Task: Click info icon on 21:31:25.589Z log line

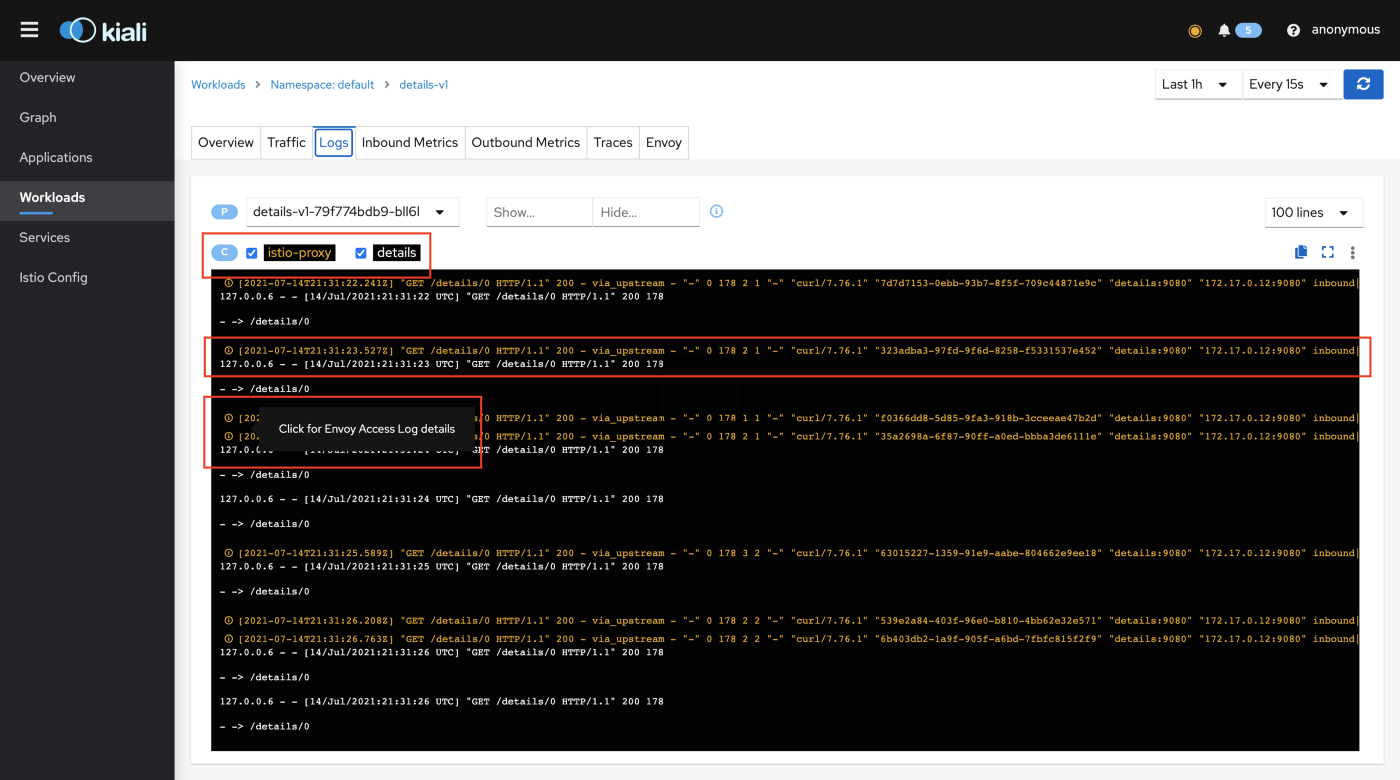Action: pos(229,553)
